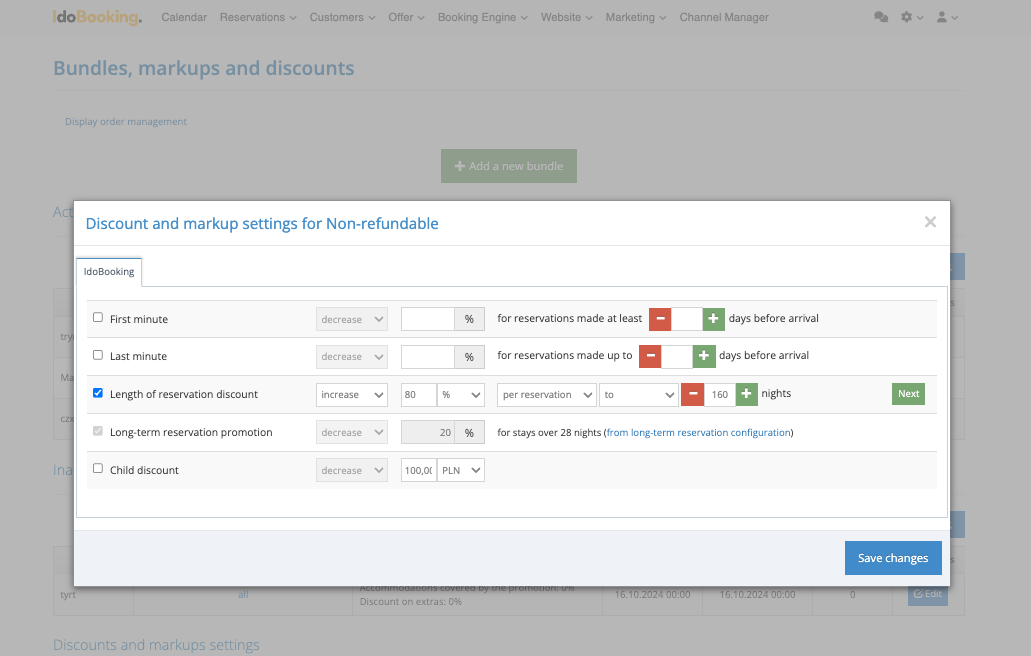Viewport: 1031px width, 656px height.
Task: Close the discount settings dialog with X
Action: point(930,222)
